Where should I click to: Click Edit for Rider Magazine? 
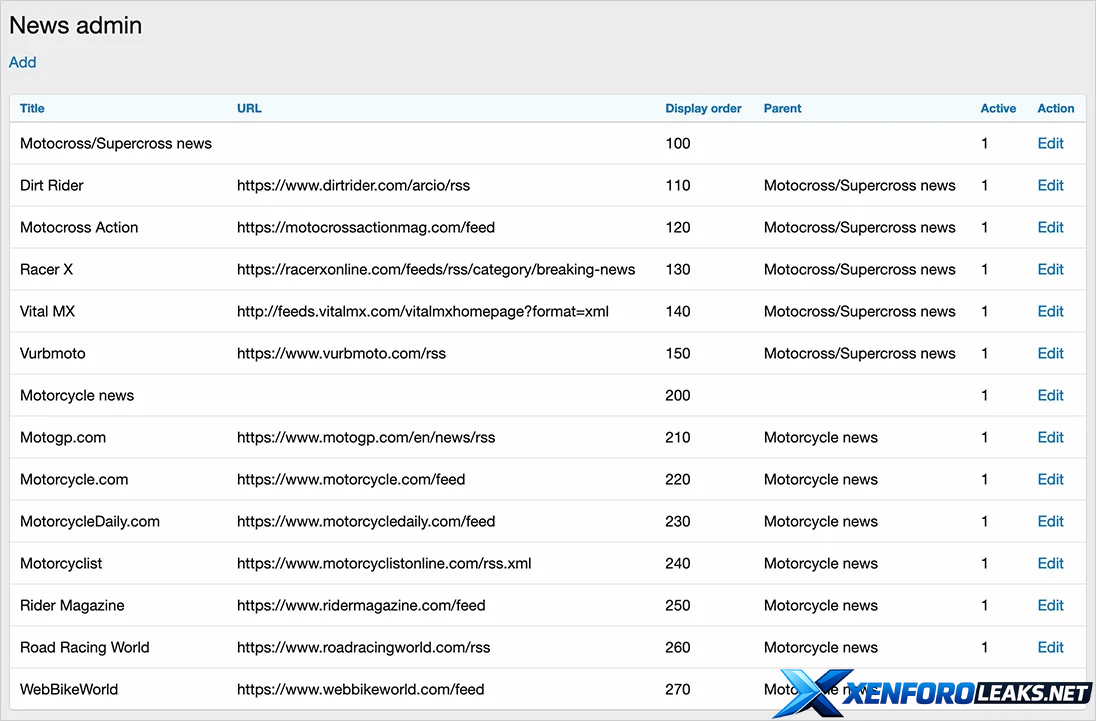[x=1050, y=605]
